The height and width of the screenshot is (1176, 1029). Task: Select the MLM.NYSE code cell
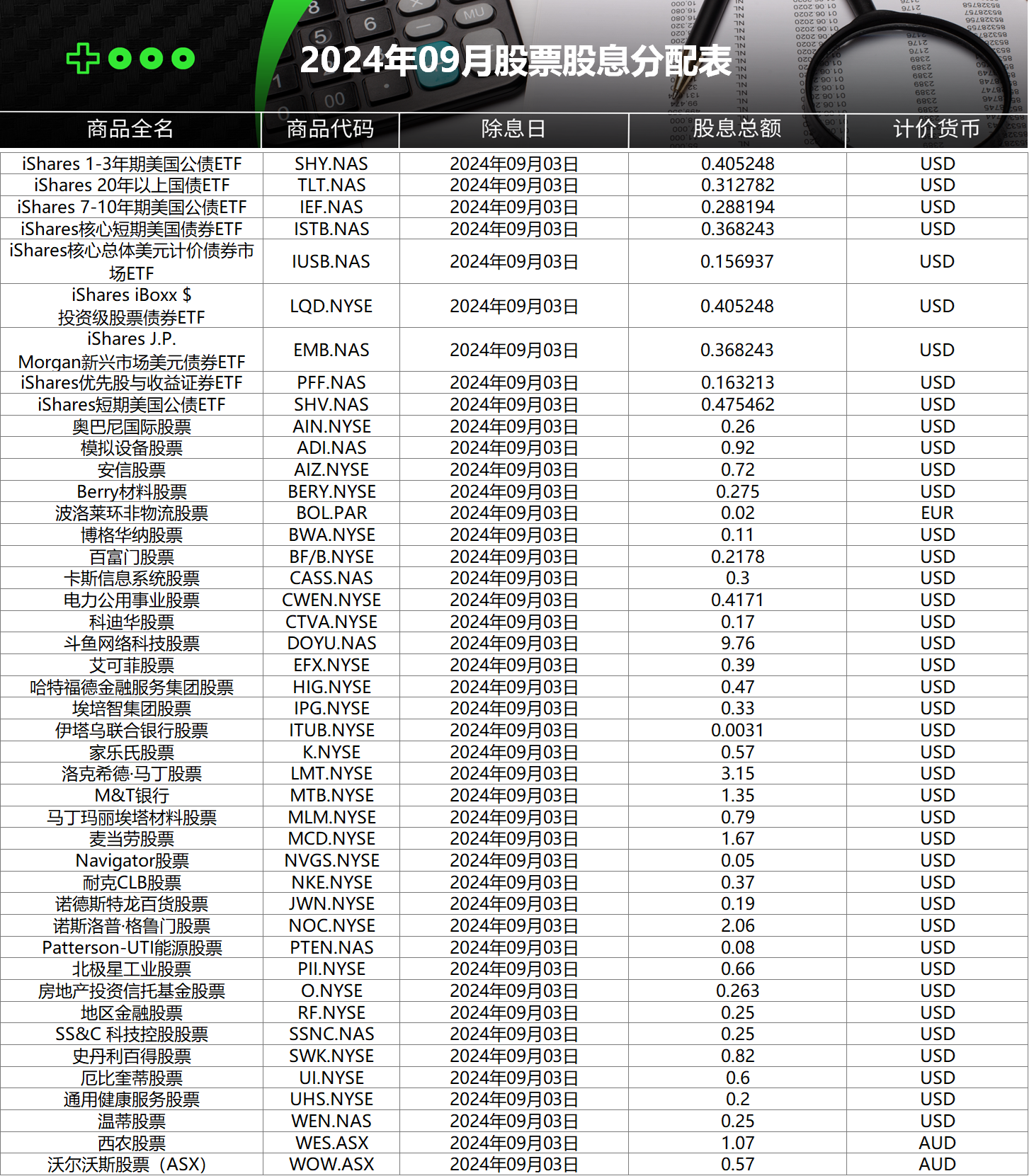[x=331, y=818]
